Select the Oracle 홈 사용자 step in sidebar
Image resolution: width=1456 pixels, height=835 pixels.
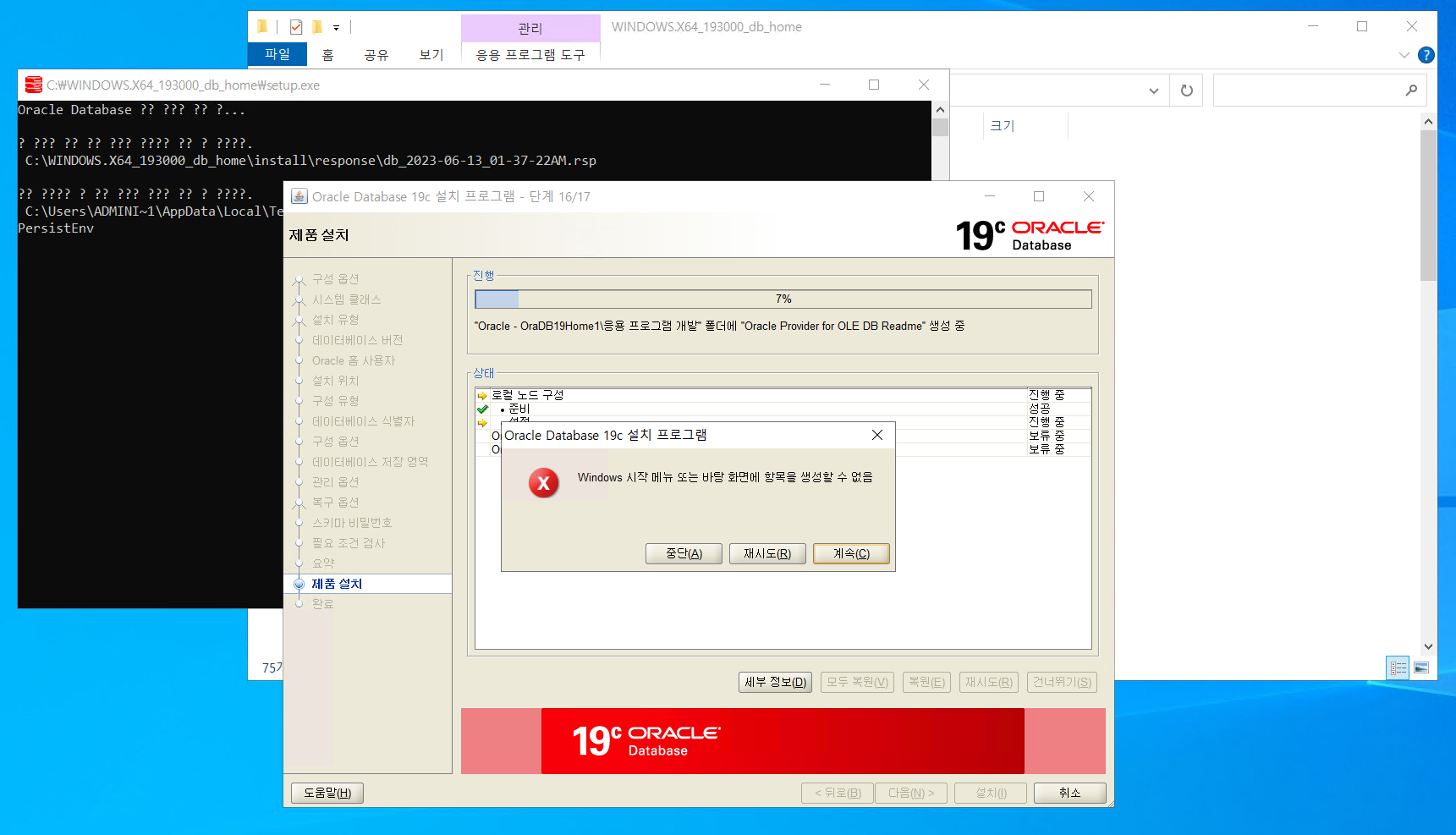click(354, 360)
